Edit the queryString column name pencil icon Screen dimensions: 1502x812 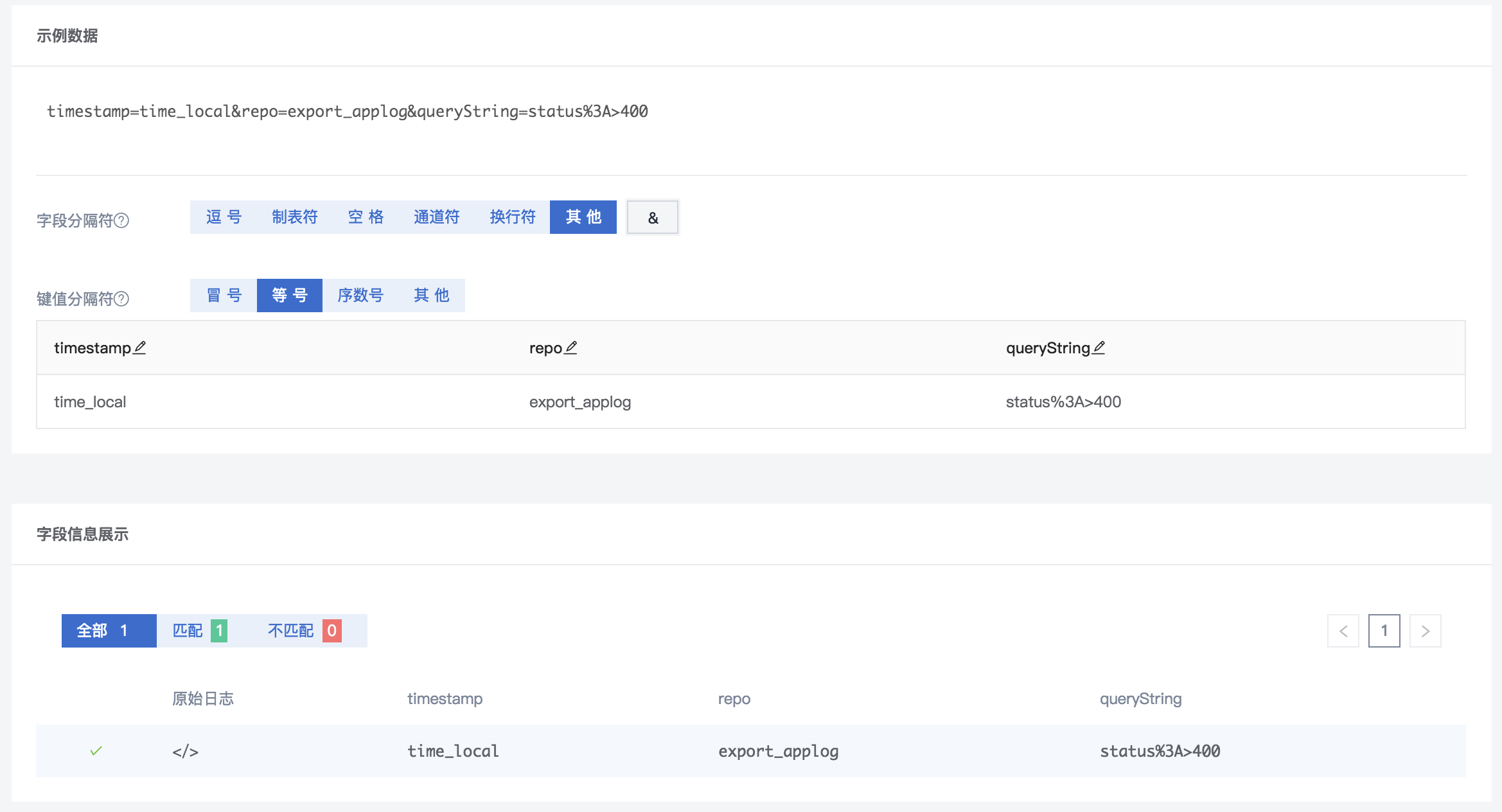point(1099,348)
